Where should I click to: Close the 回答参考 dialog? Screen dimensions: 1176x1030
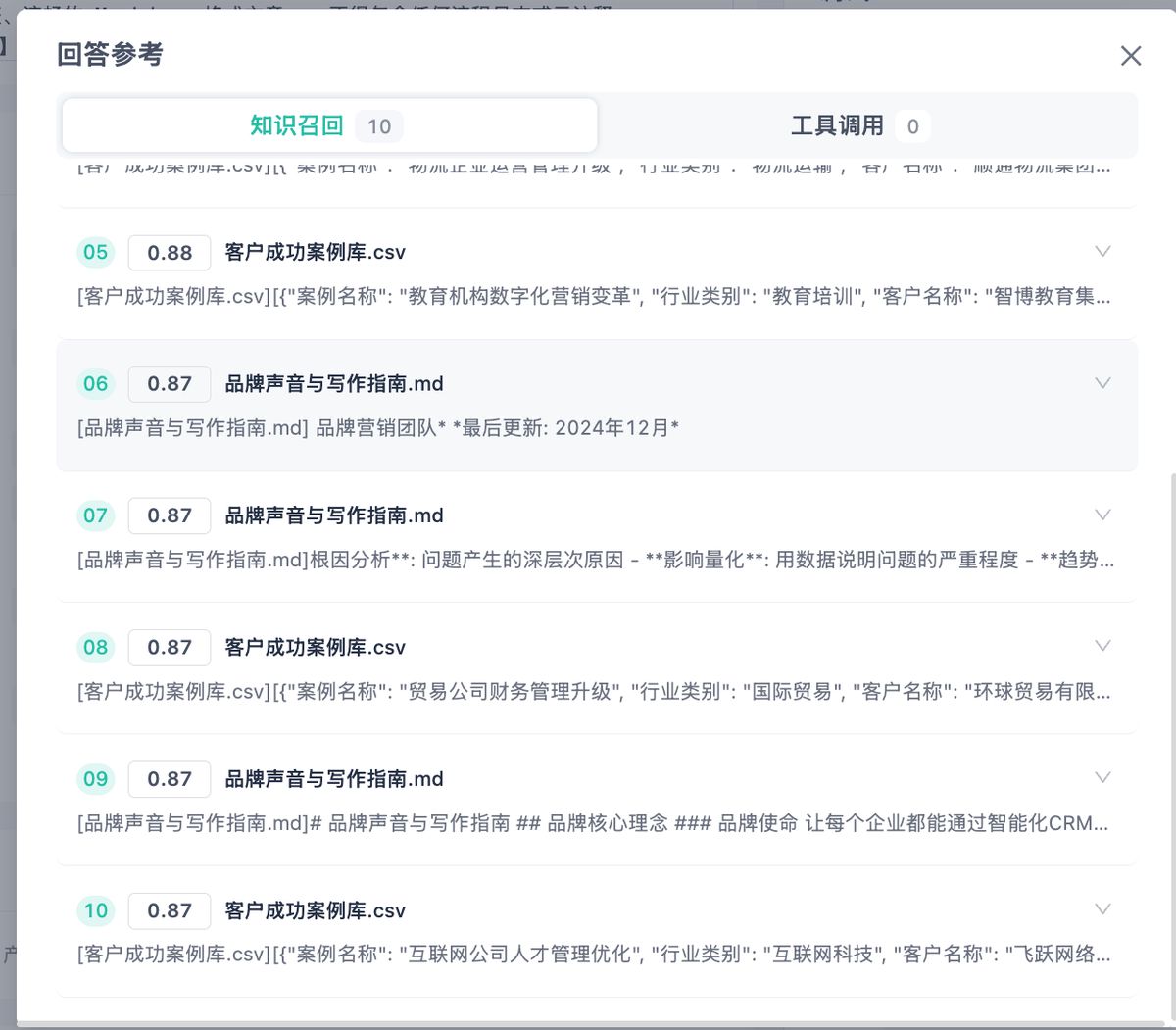pos(1131,56)
